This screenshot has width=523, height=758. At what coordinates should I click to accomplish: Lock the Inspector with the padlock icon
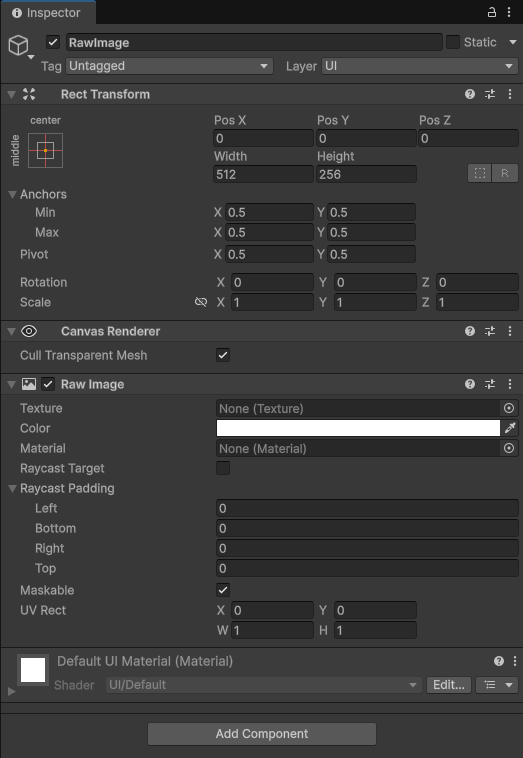492,12
